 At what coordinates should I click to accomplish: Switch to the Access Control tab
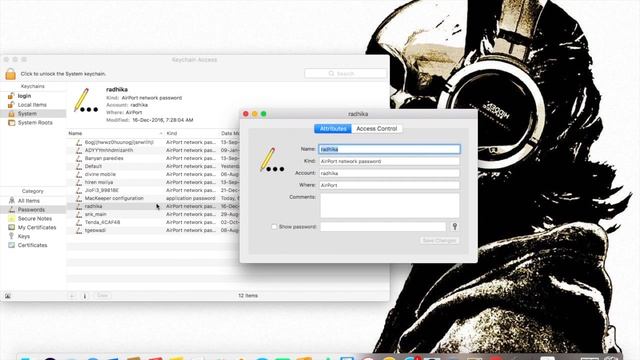376,129
